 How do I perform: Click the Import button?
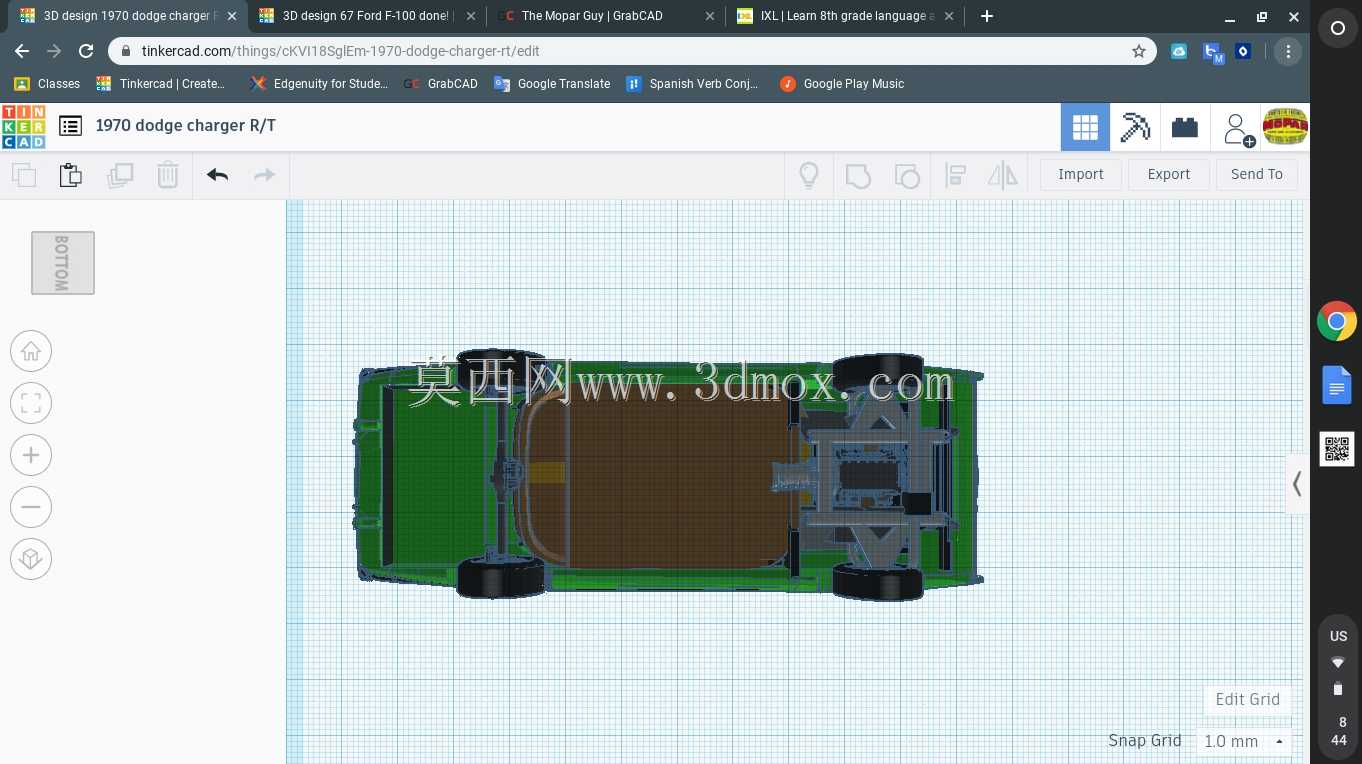click(1081, 174)
